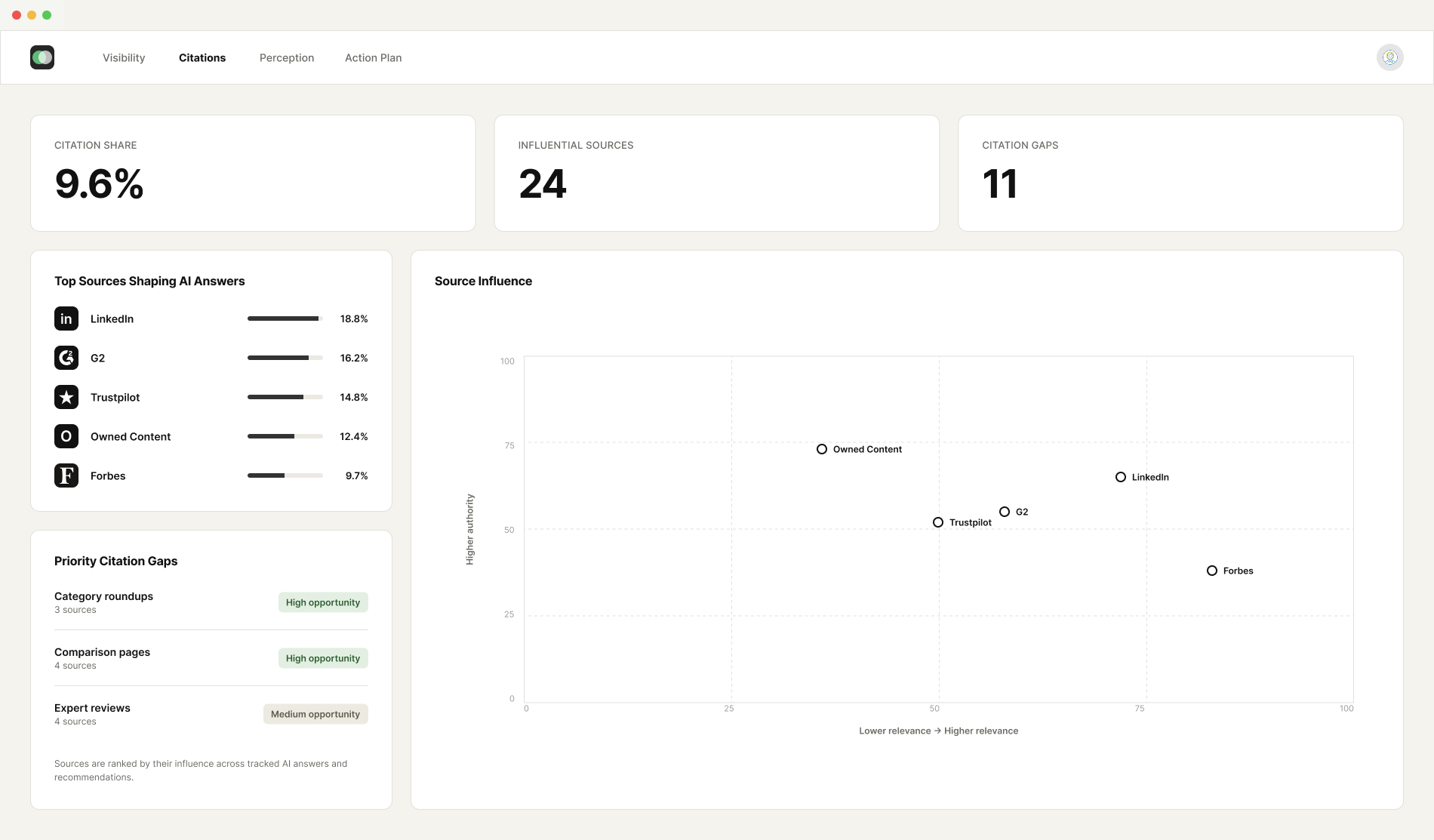Click High opportunity badge for Comparison pages

tap(323, 658)
